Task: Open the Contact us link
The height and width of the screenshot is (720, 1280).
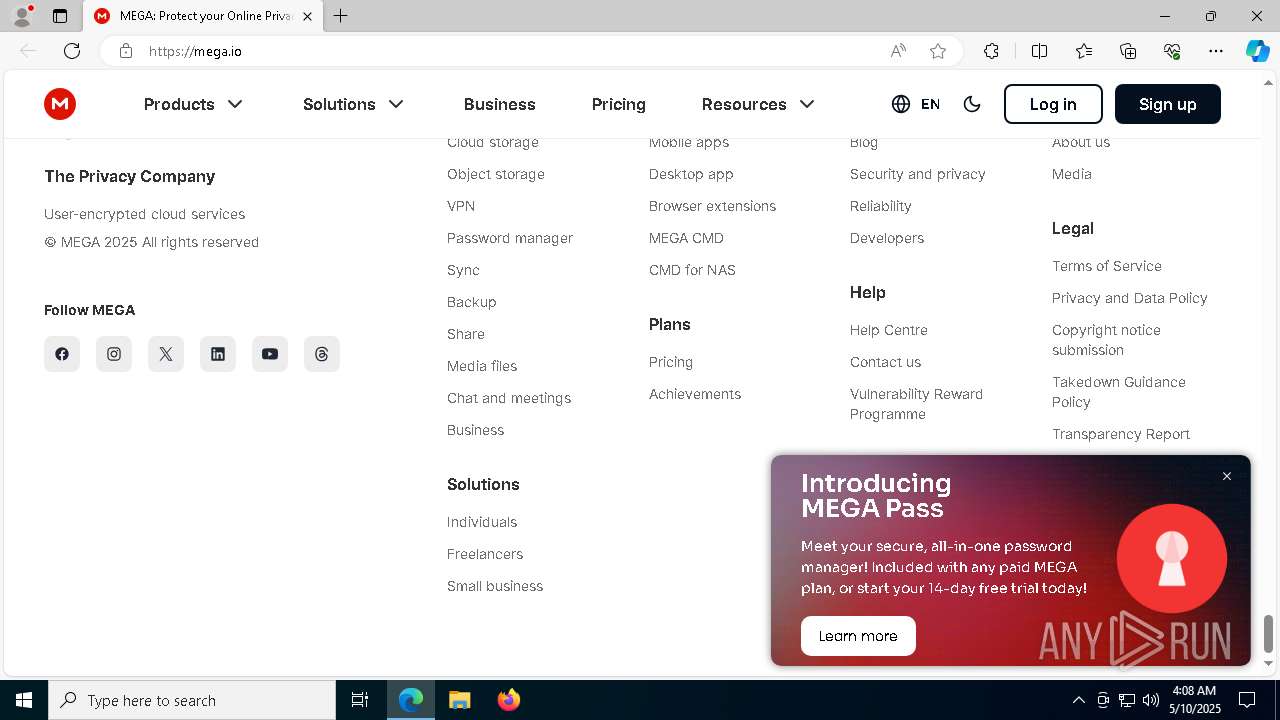Action: point(886,362)
